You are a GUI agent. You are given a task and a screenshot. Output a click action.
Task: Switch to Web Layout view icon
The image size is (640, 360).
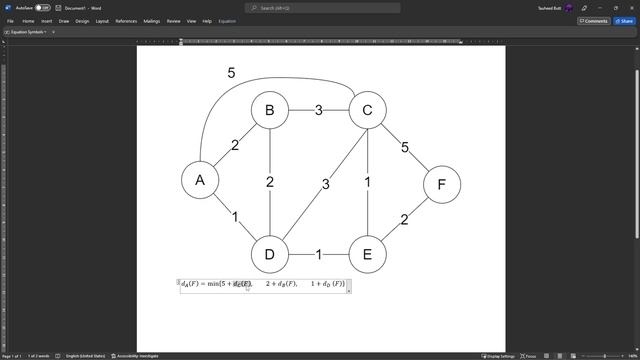(x=573, y=356)
